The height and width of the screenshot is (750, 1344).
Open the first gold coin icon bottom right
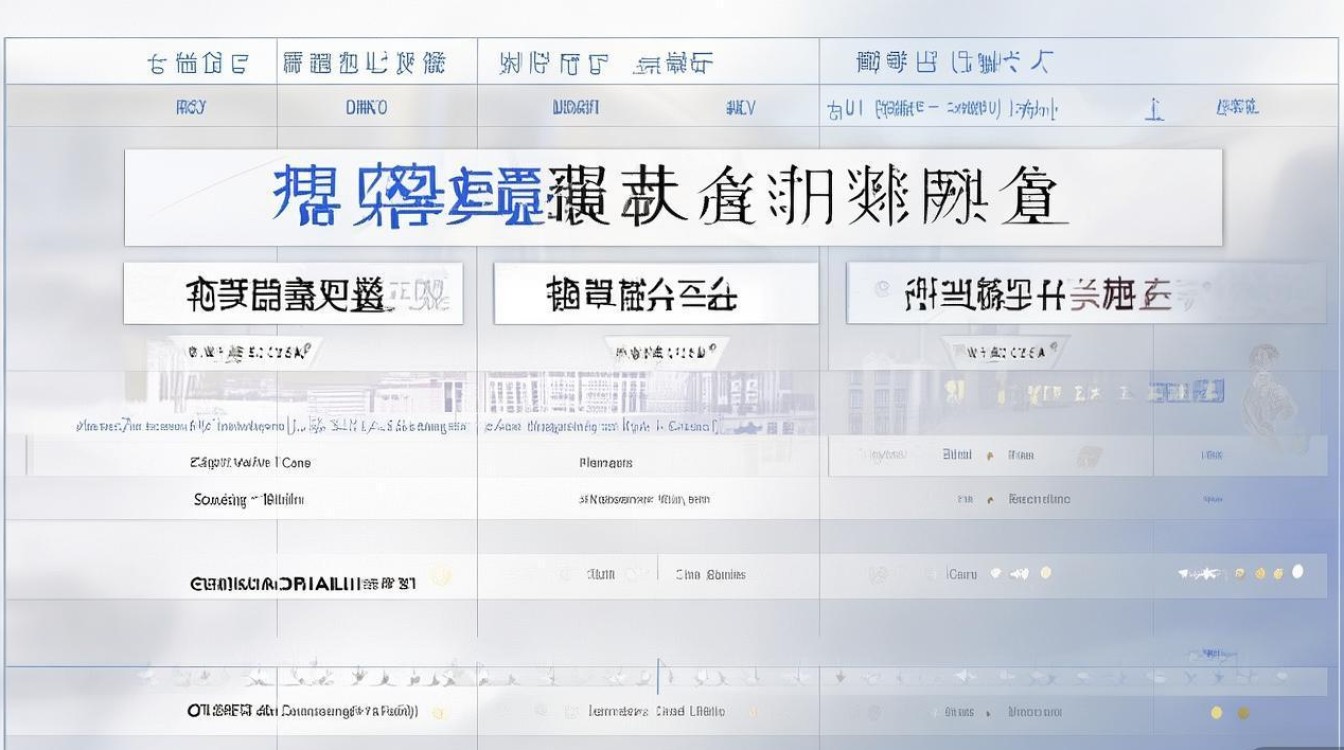[1238, 572]
